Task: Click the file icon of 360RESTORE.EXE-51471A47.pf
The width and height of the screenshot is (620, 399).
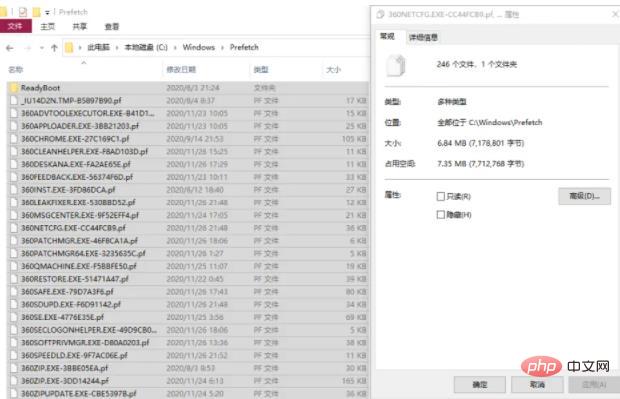Action: coord(14,279)
